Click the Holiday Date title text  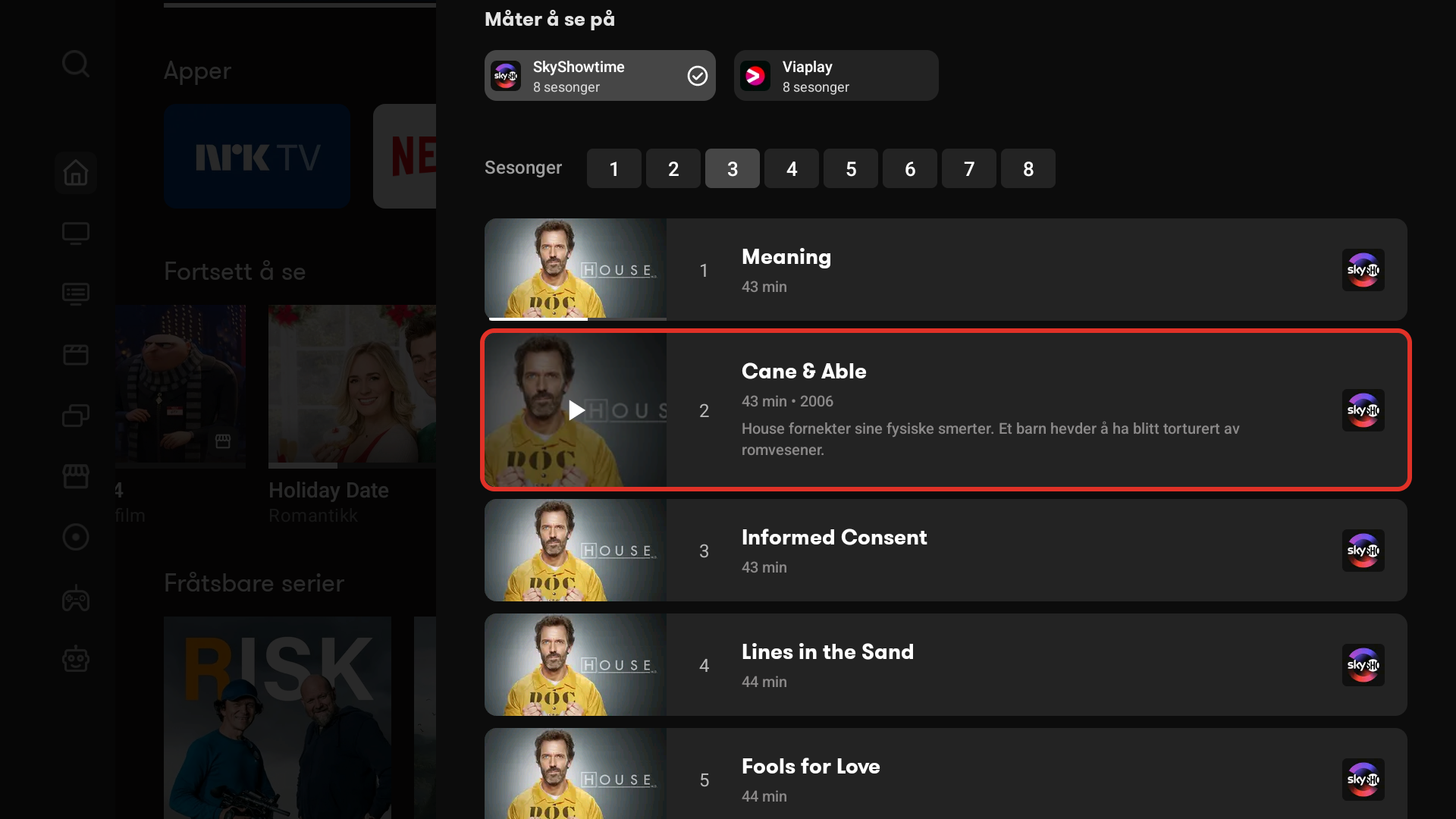328,491
